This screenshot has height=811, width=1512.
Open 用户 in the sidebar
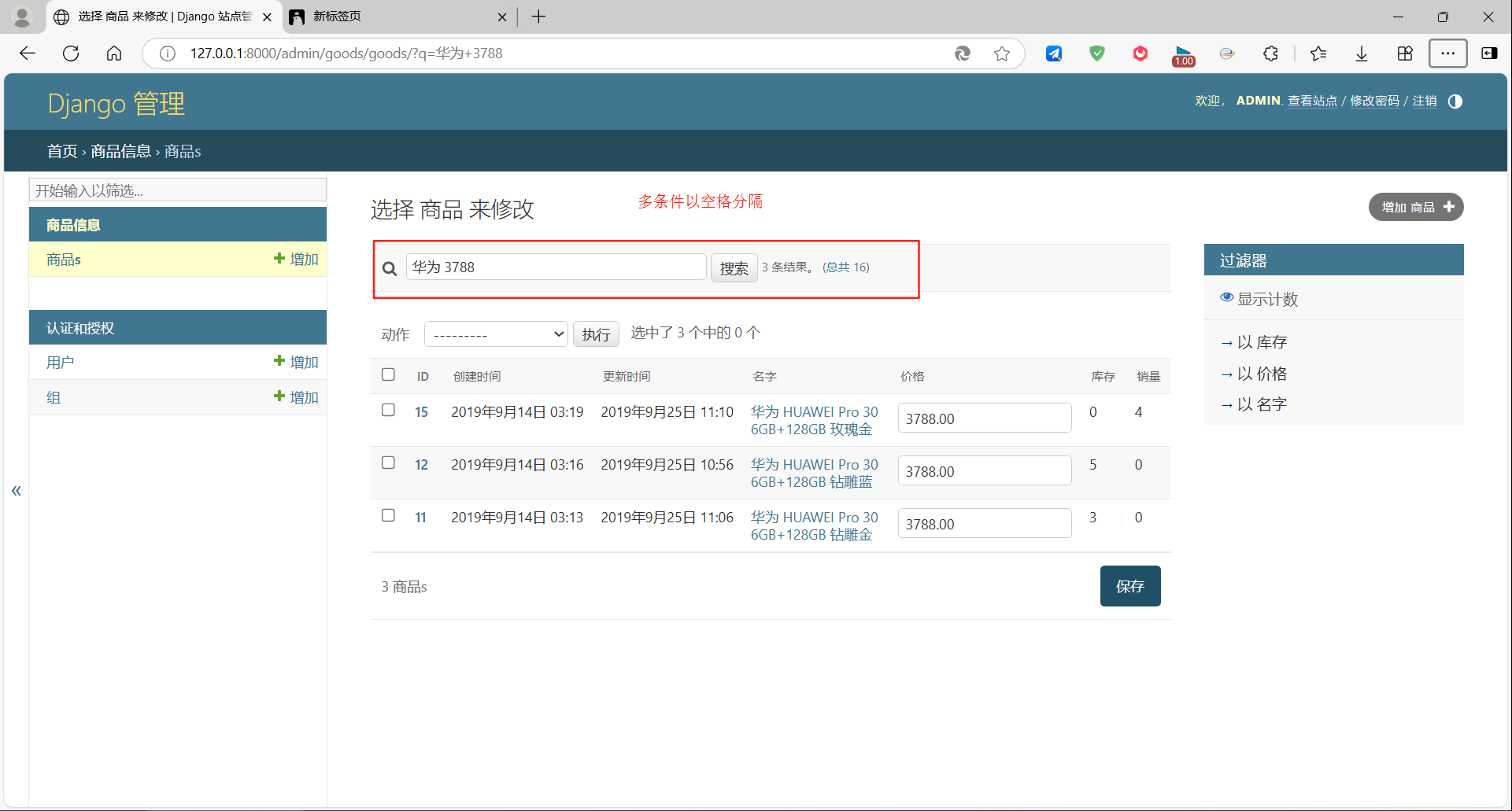60,363
